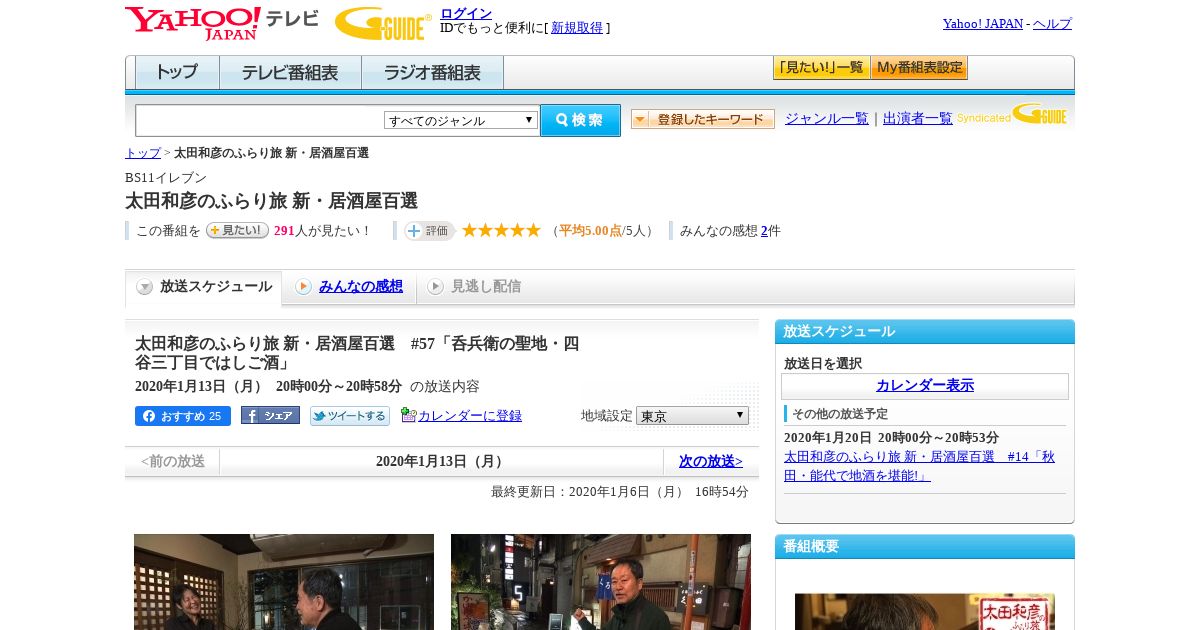Open the 評価 rating button
The height and width of the screenshot is (630, 1200).
point(429,231)
